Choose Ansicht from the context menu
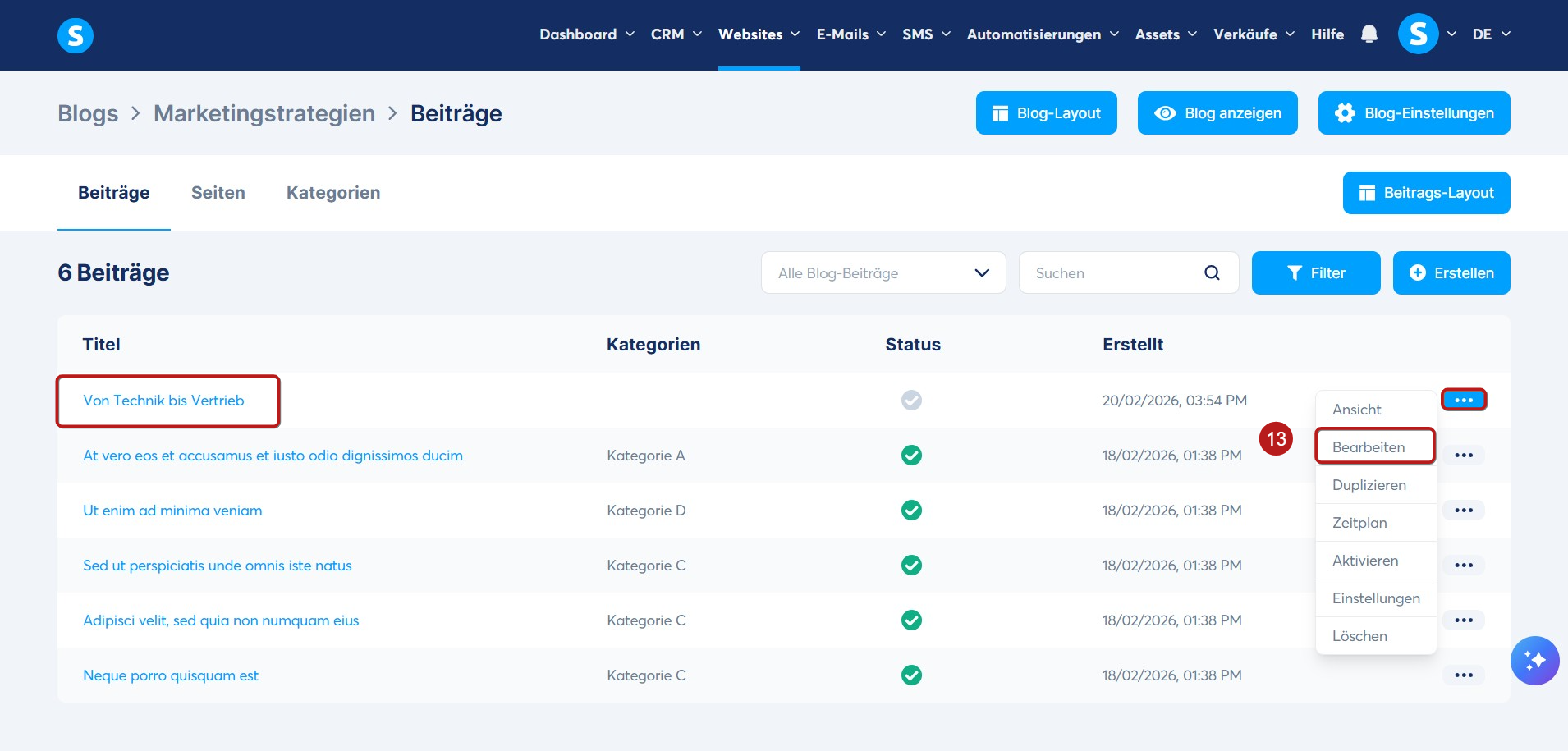 click(1376, 410)
